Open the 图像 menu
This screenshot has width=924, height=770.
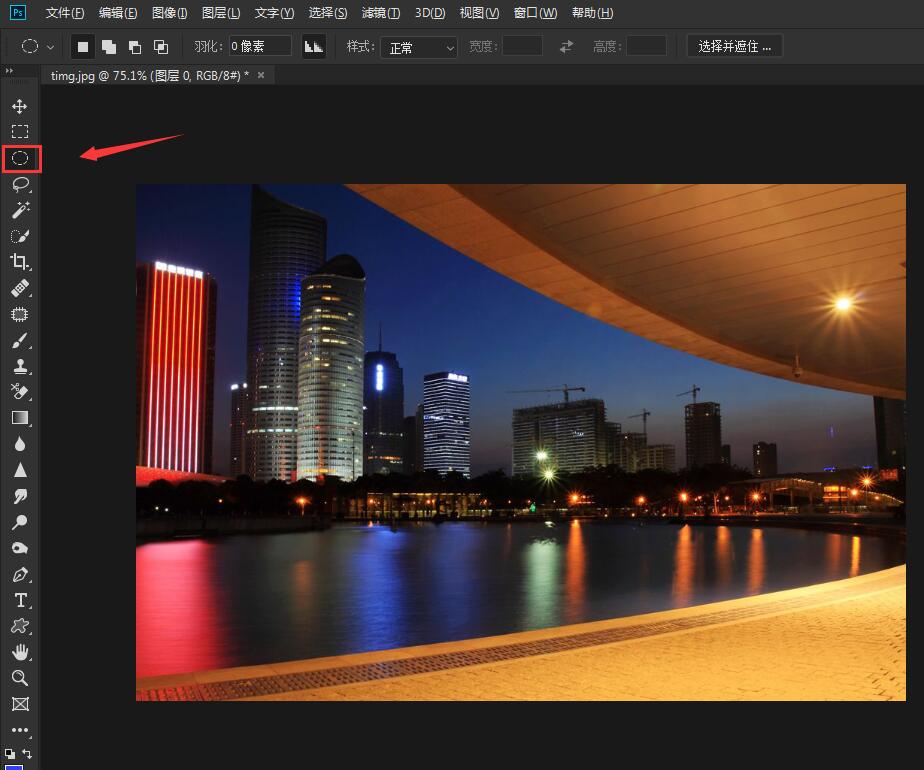[x=170, y=13]
